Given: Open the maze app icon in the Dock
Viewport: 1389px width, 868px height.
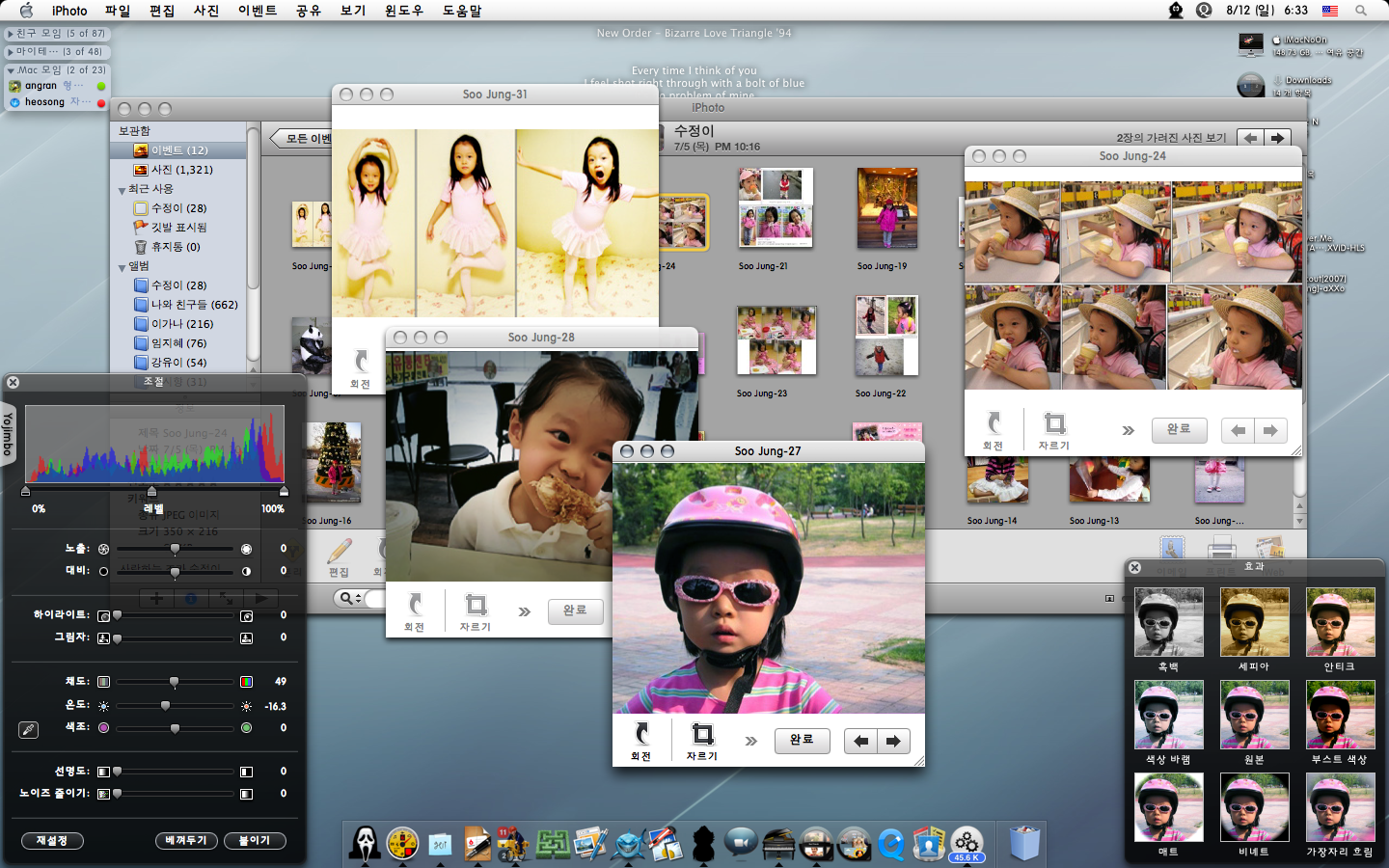Looking at the screenshot, I should click(553, 844).
